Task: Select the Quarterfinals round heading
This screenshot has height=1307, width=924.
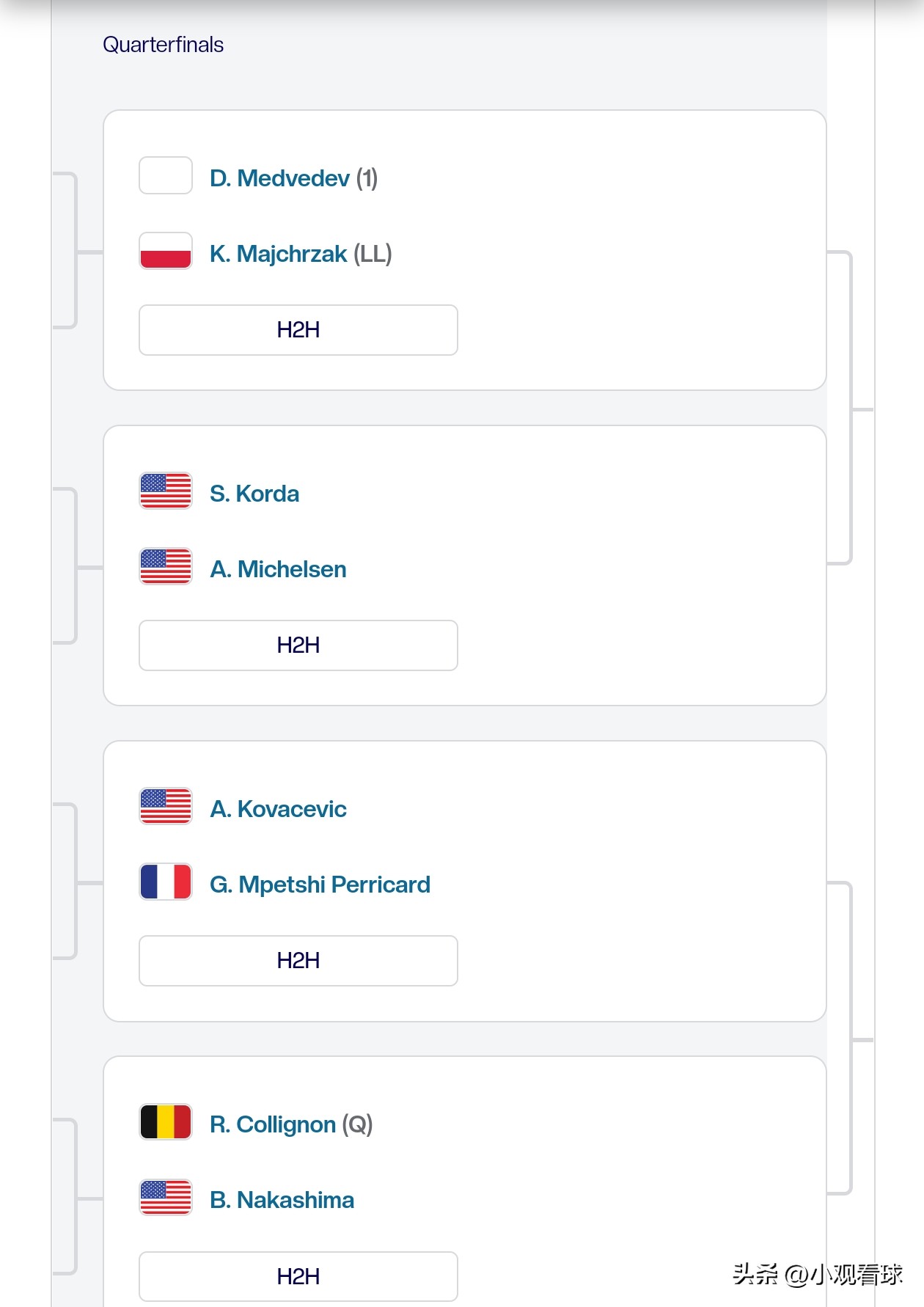Action: 163,45
